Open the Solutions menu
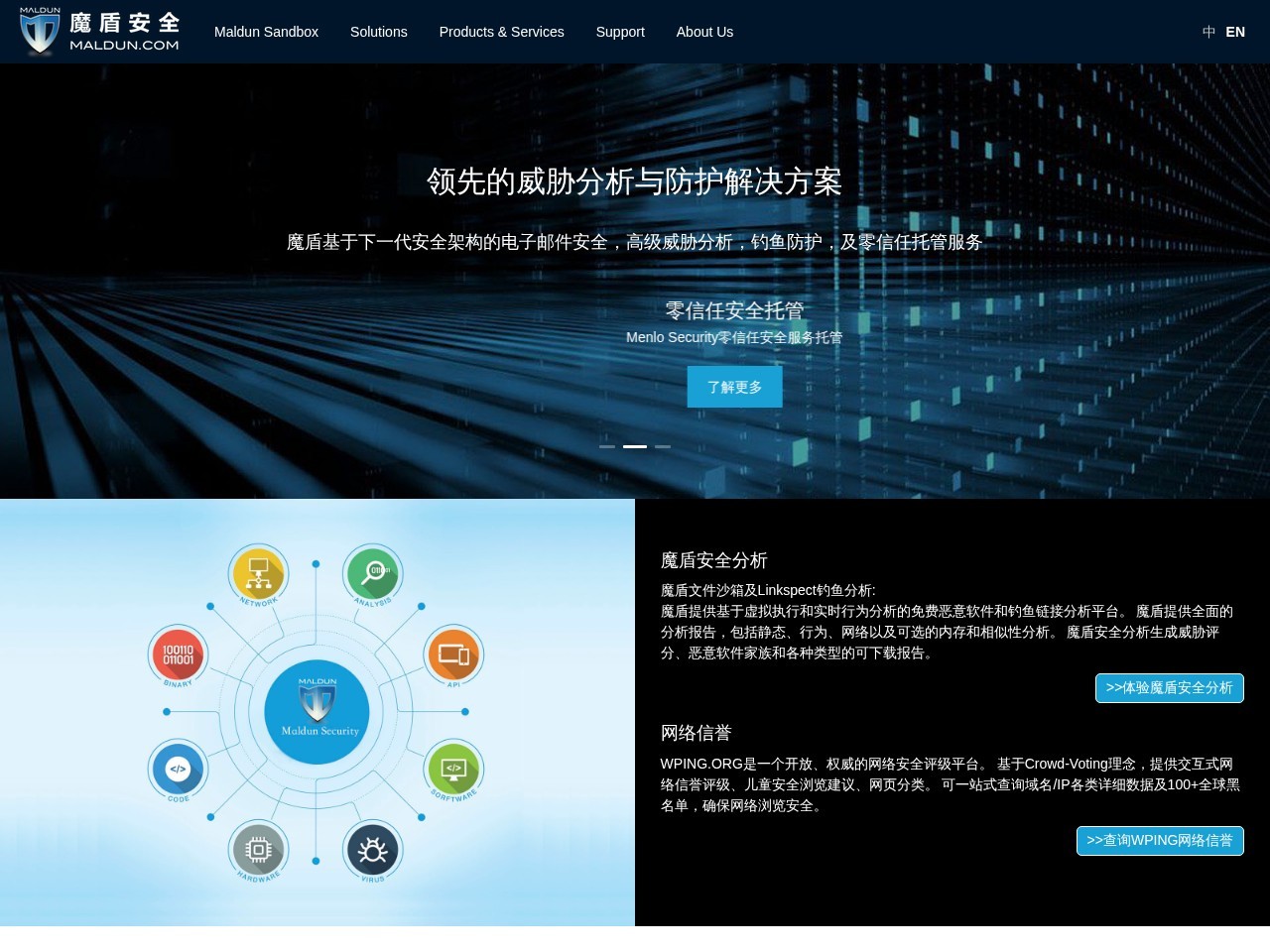Screen dimensions: 1270x952 point(378,32)
